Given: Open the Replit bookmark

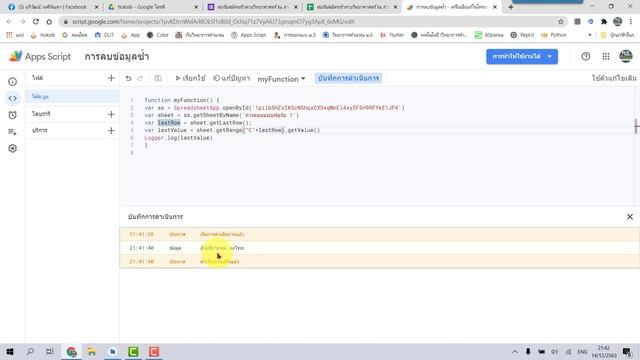Looking at the screenshot, I should click(x=522, y=35).
